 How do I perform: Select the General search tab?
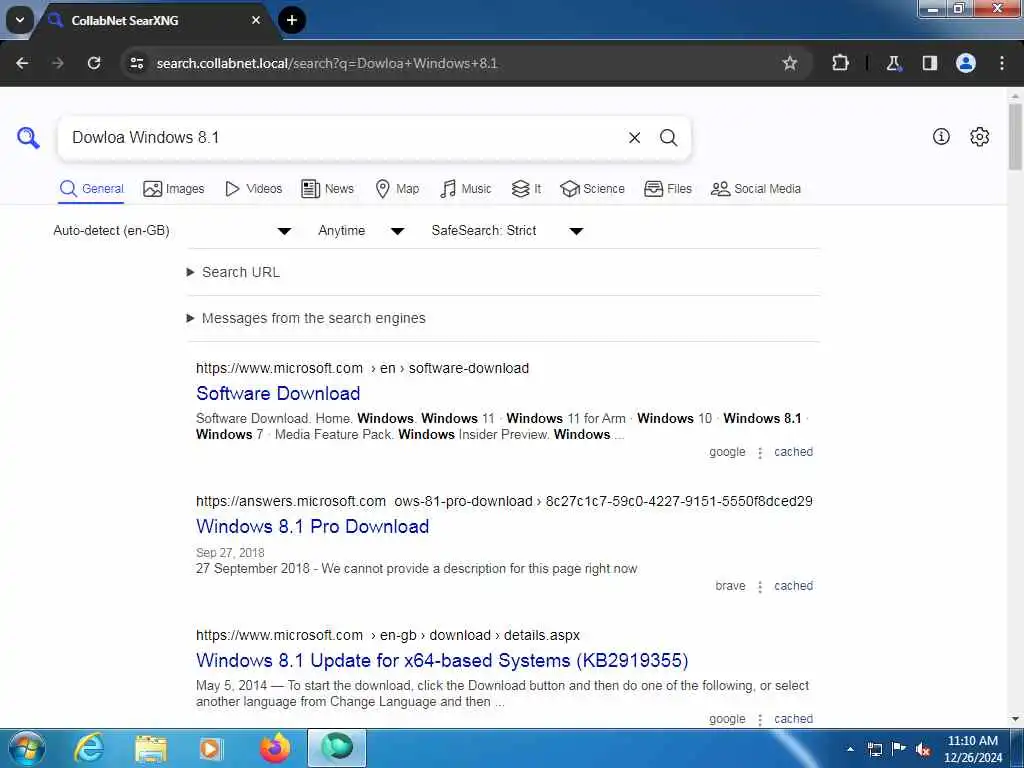point(91,189)
